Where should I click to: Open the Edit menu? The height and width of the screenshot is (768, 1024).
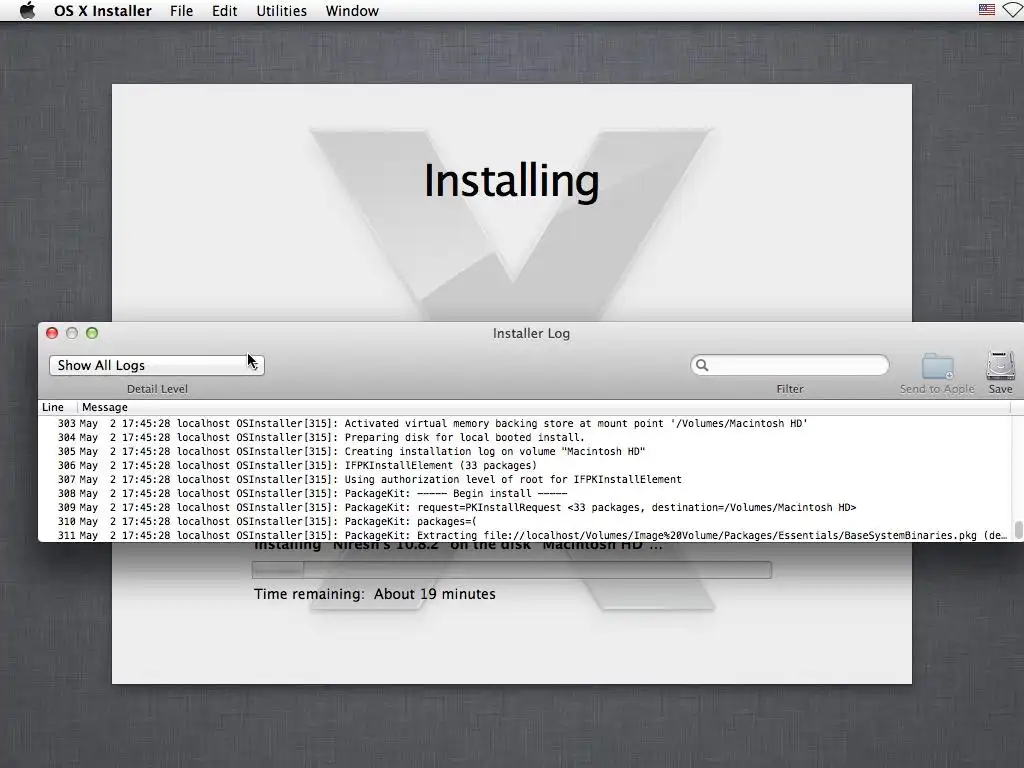224,10
